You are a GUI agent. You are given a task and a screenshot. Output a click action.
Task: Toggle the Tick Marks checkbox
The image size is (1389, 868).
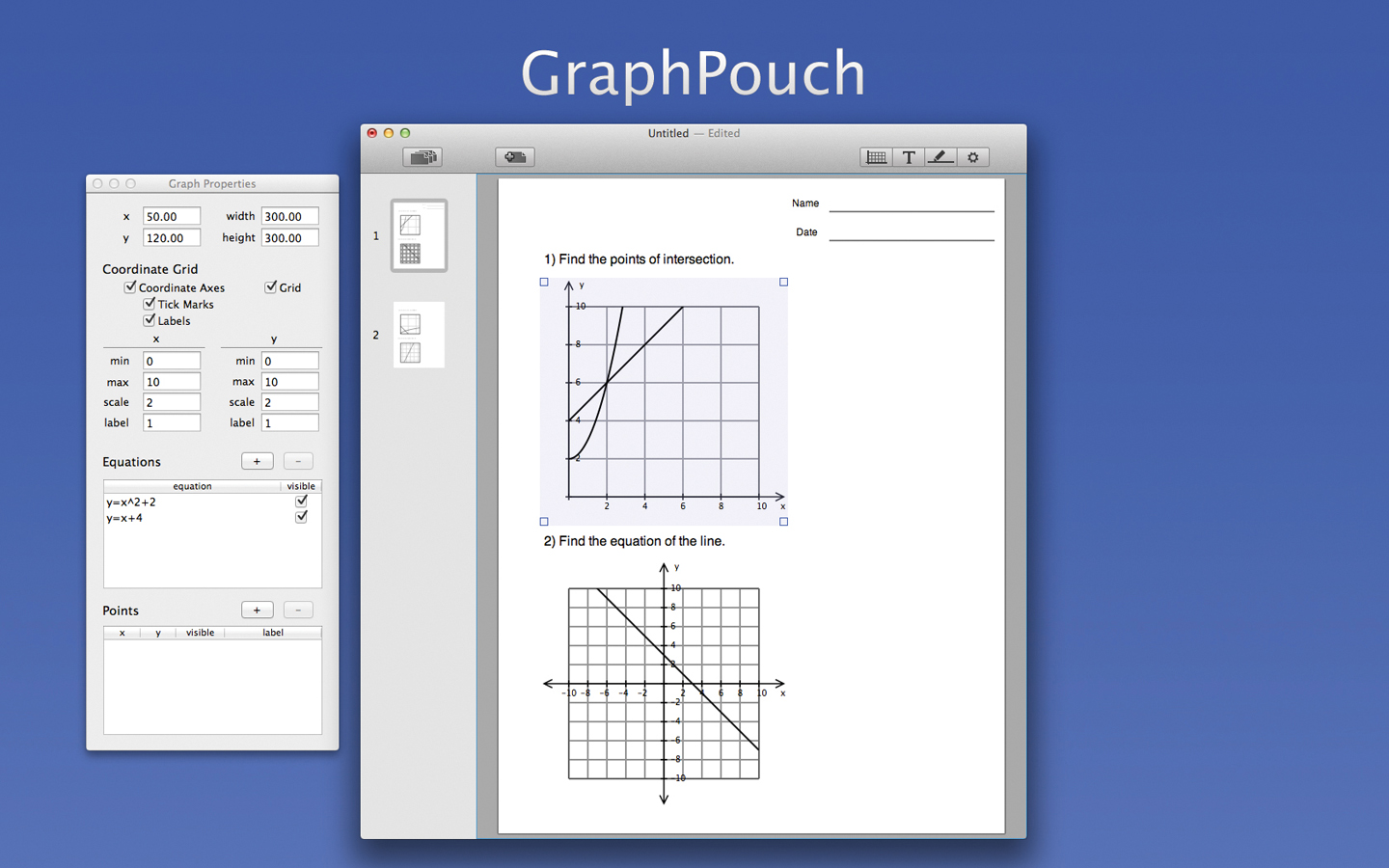pyautogui.click(x=150, y=304)
